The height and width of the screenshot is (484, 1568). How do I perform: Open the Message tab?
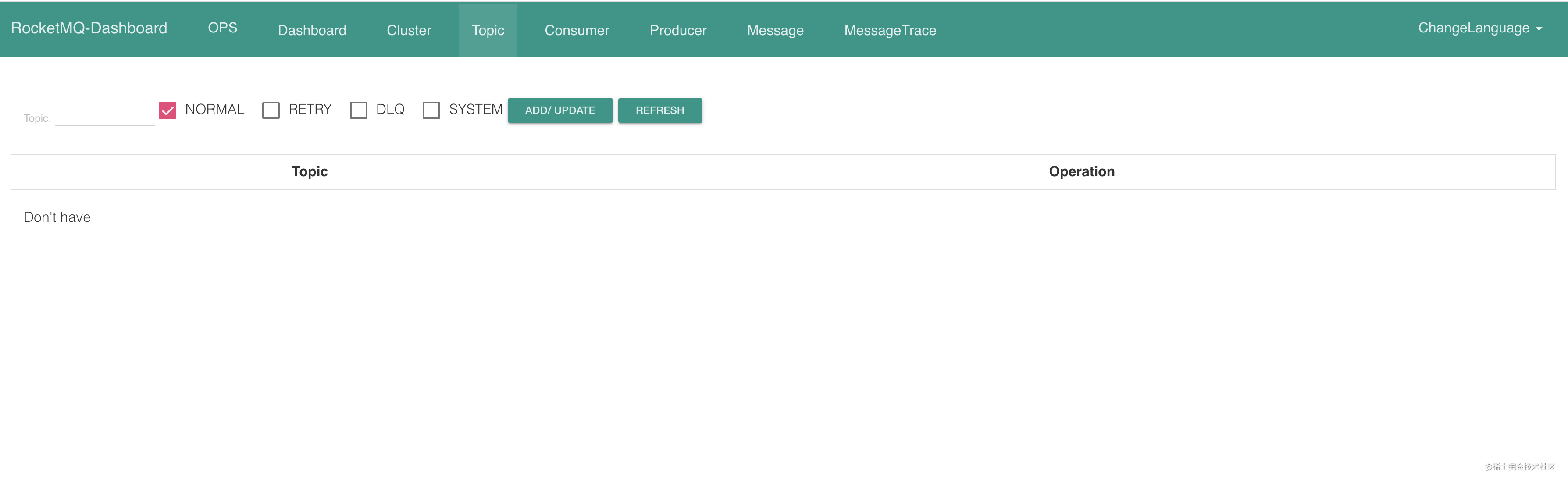click(775, 30)
